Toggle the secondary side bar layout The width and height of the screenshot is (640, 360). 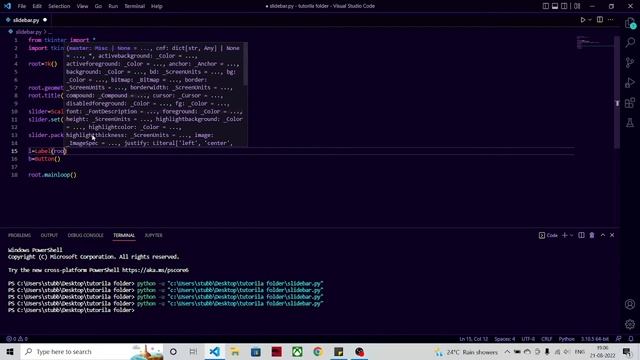(x=564, y=6)
